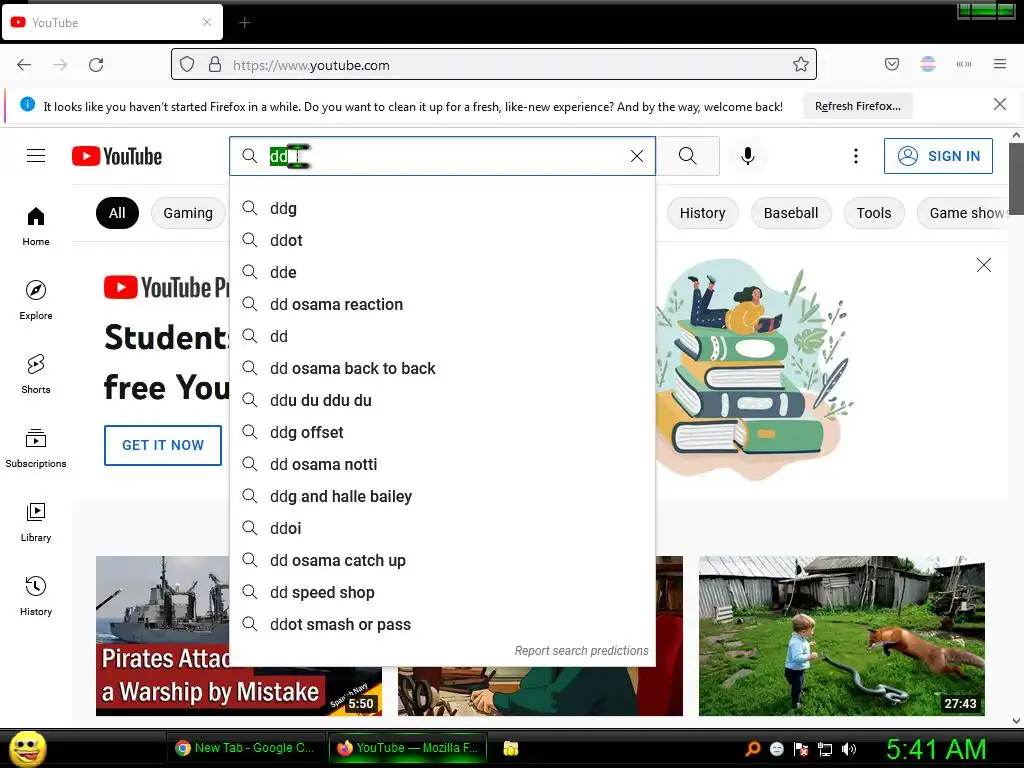Open Subscriptions in sidebar
Screen dimensions: 1024x768
36,448
